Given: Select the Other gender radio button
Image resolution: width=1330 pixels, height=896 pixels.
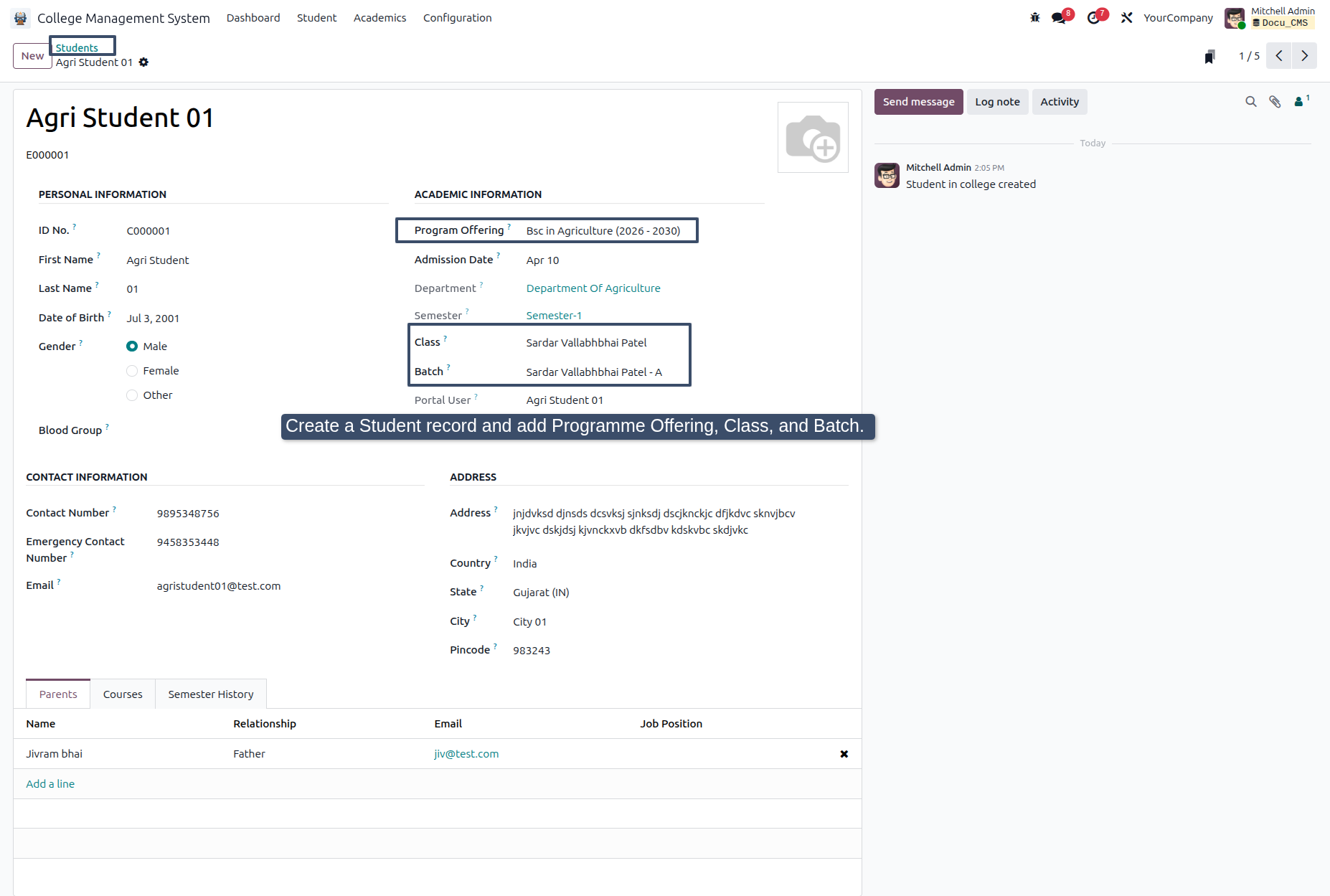Looking at the screenshot, I should pyautogui.click(x=132, y=395).
